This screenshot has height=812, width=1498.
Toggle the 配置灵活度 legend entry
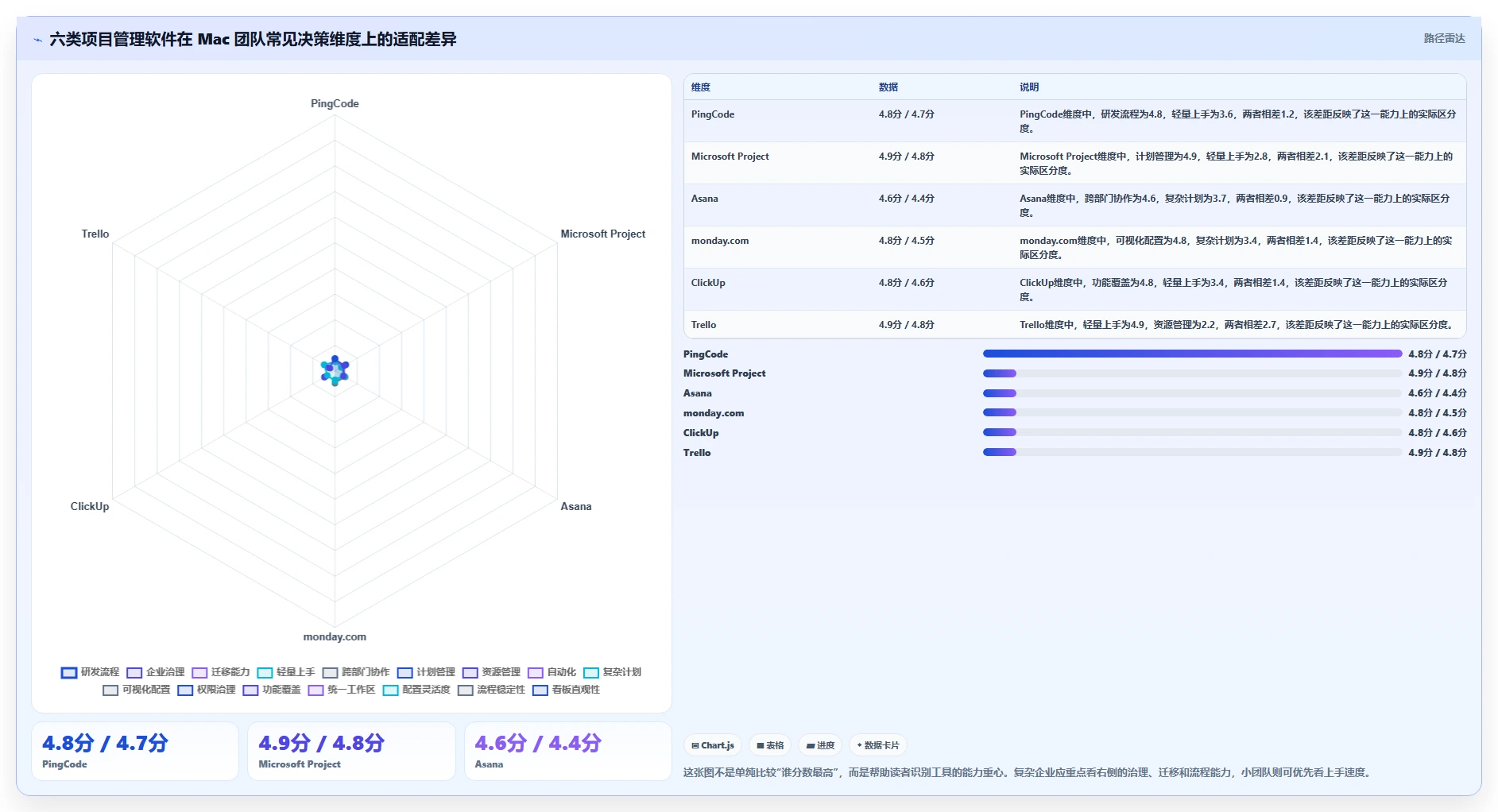(416, 690)
